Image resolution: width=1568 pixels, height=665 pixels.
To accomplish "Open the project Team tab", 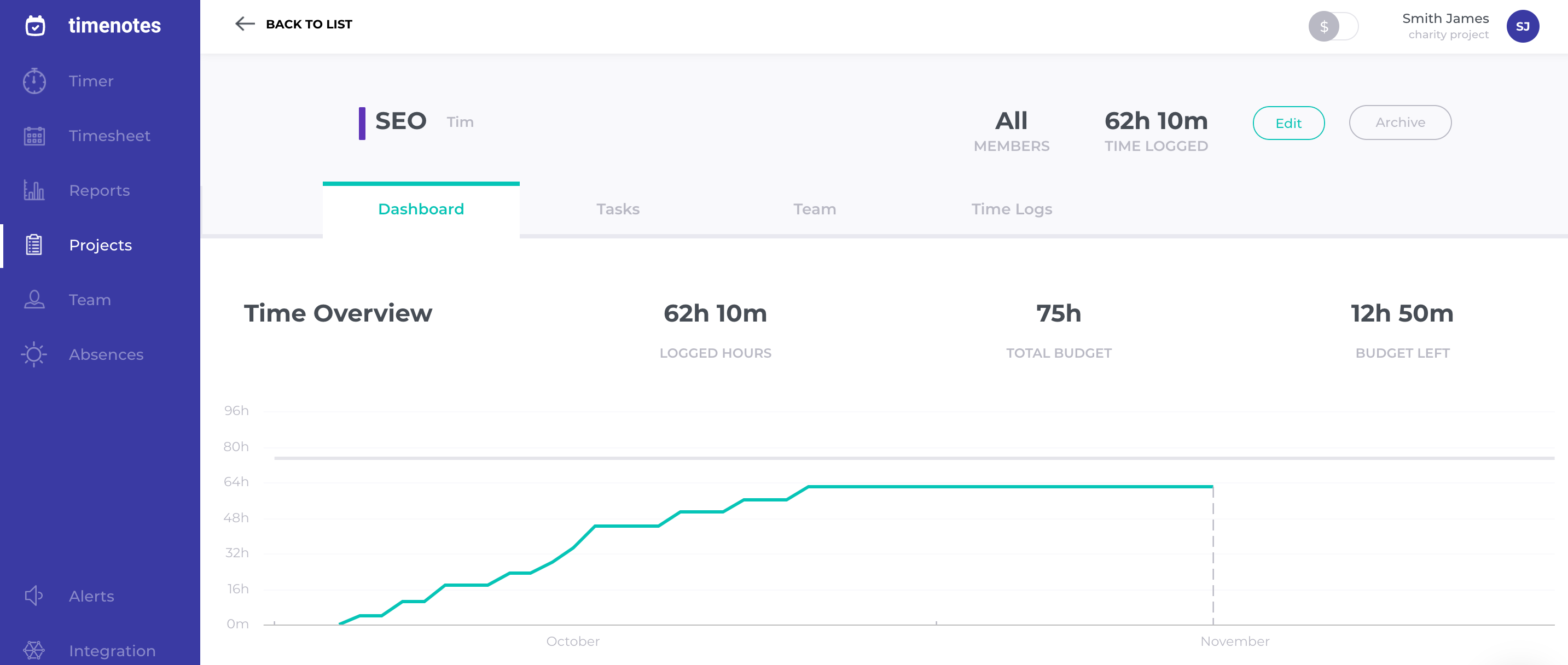I will (814, 209).
